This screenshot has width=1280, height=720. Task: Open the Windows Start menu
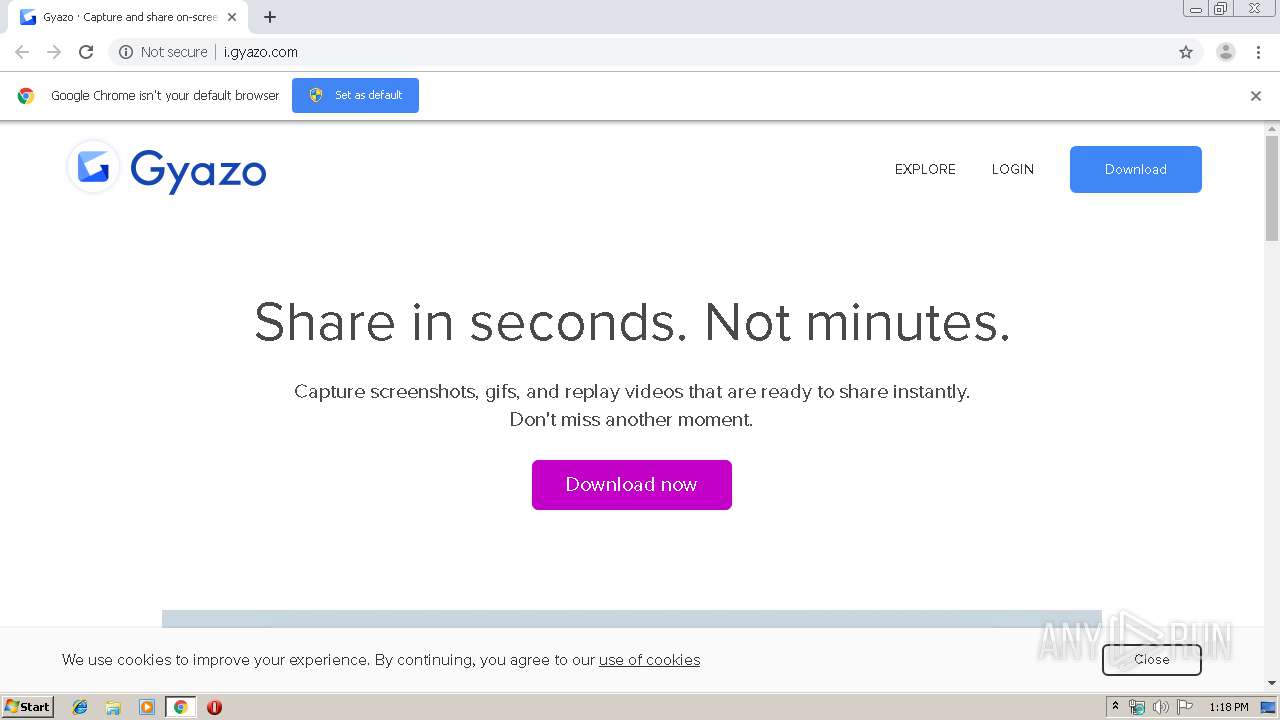pyautogui.click(x=28, y=706)
